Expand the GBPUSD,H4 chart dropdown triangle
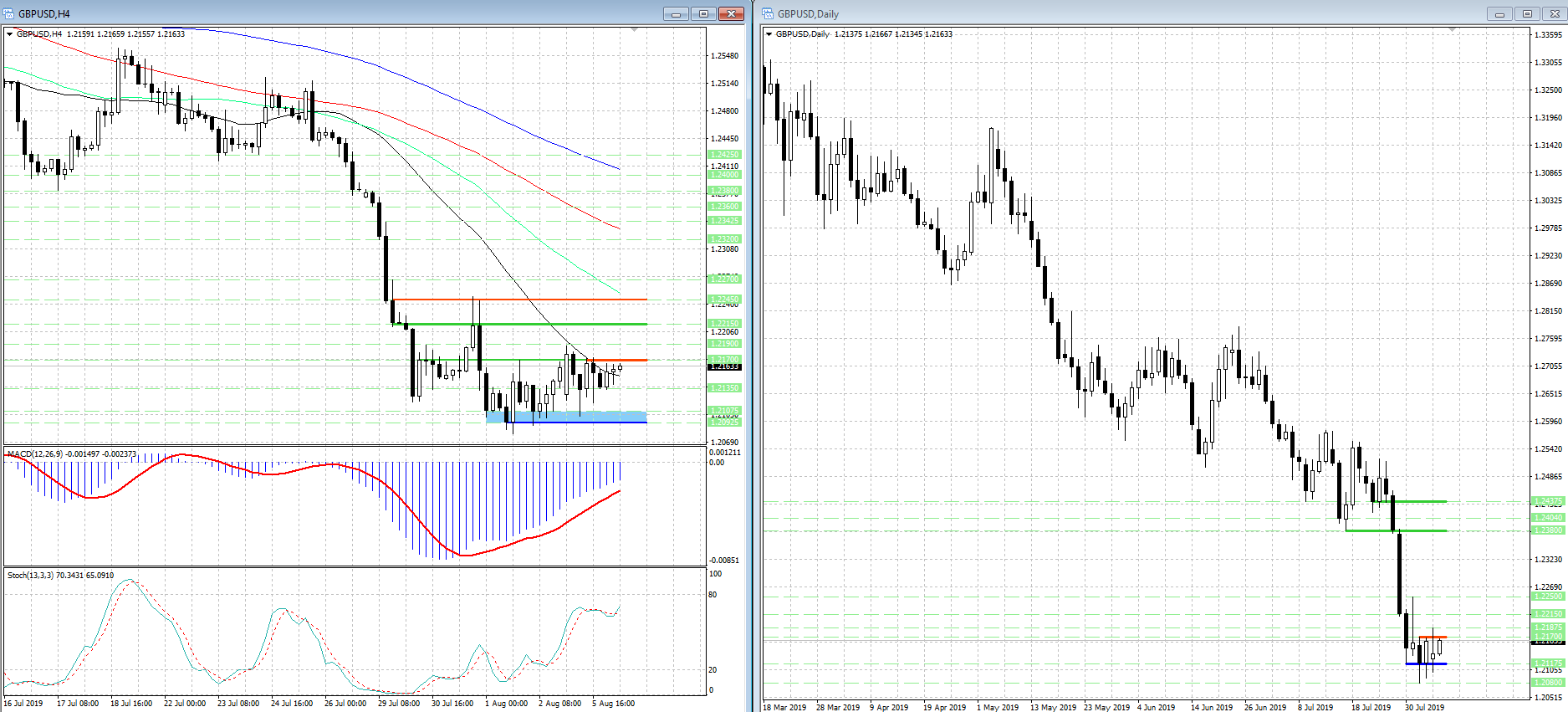Viewport: 1568px width, 712px height. pyautogui.click(x=10, y=34)
